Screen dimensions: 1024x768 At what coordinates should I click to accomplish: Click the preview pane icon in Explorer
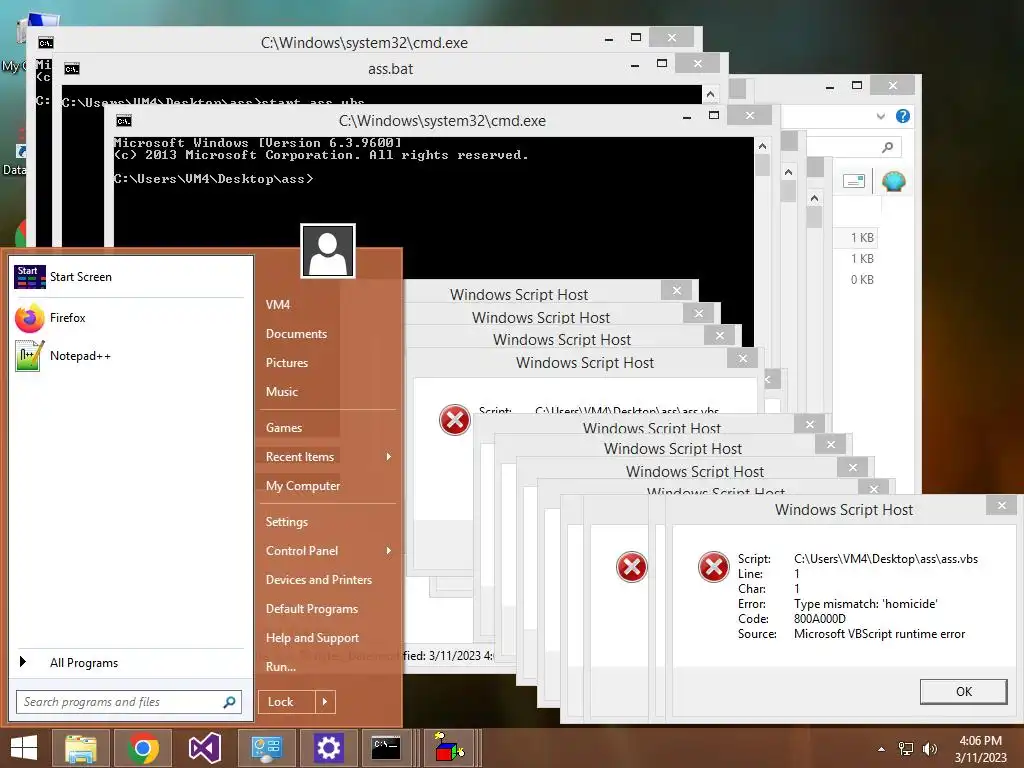tap(854, 181)
